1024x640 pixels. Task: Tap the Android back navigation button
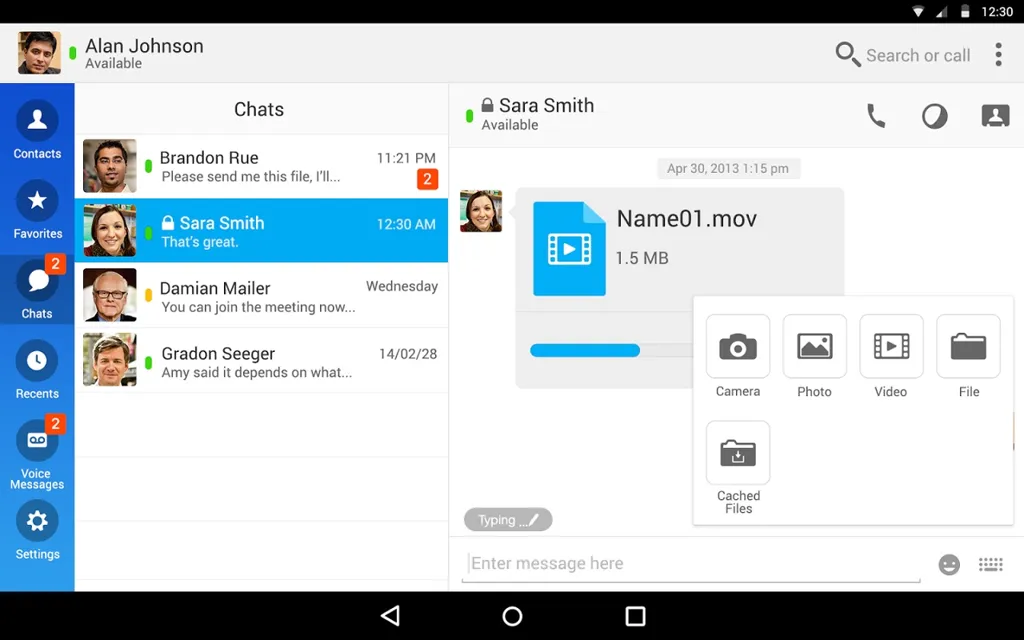(x=391, y=616)
